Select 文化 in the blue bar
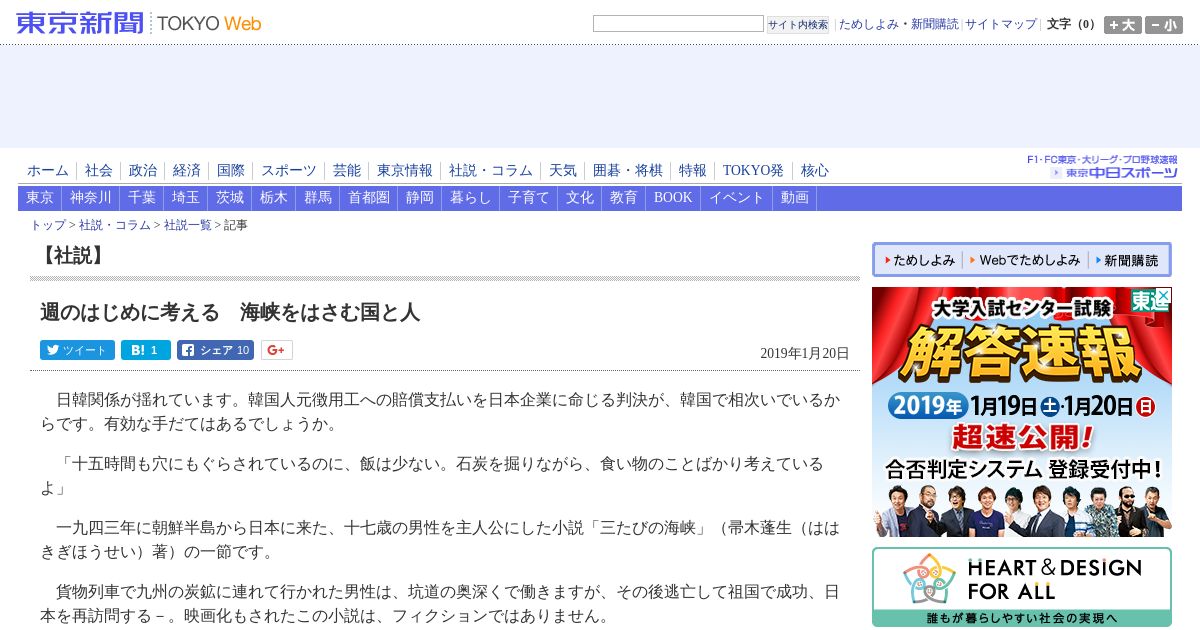This screenshot has width=1200, height=630. coord(580,198)
